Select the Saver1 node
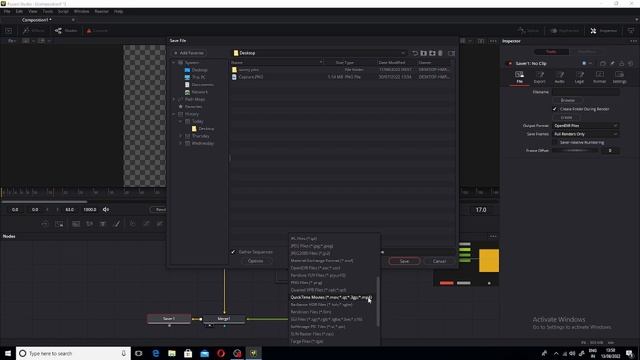 169,318
